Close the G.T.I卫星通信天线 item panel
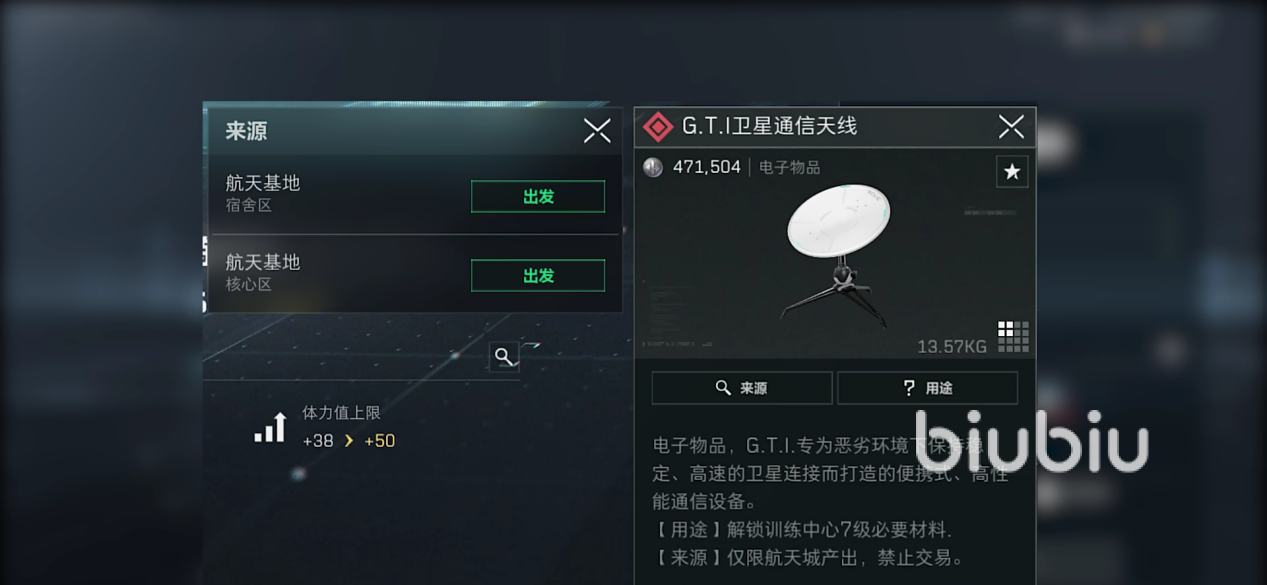Screen dimensions: 1267x585 (1011, 126)
